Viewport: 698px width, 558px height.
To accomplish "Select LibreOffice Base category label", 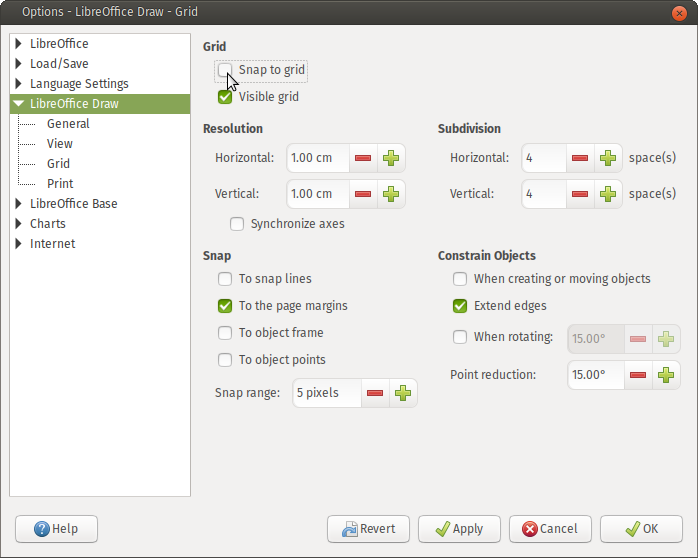I will (74, 204).
